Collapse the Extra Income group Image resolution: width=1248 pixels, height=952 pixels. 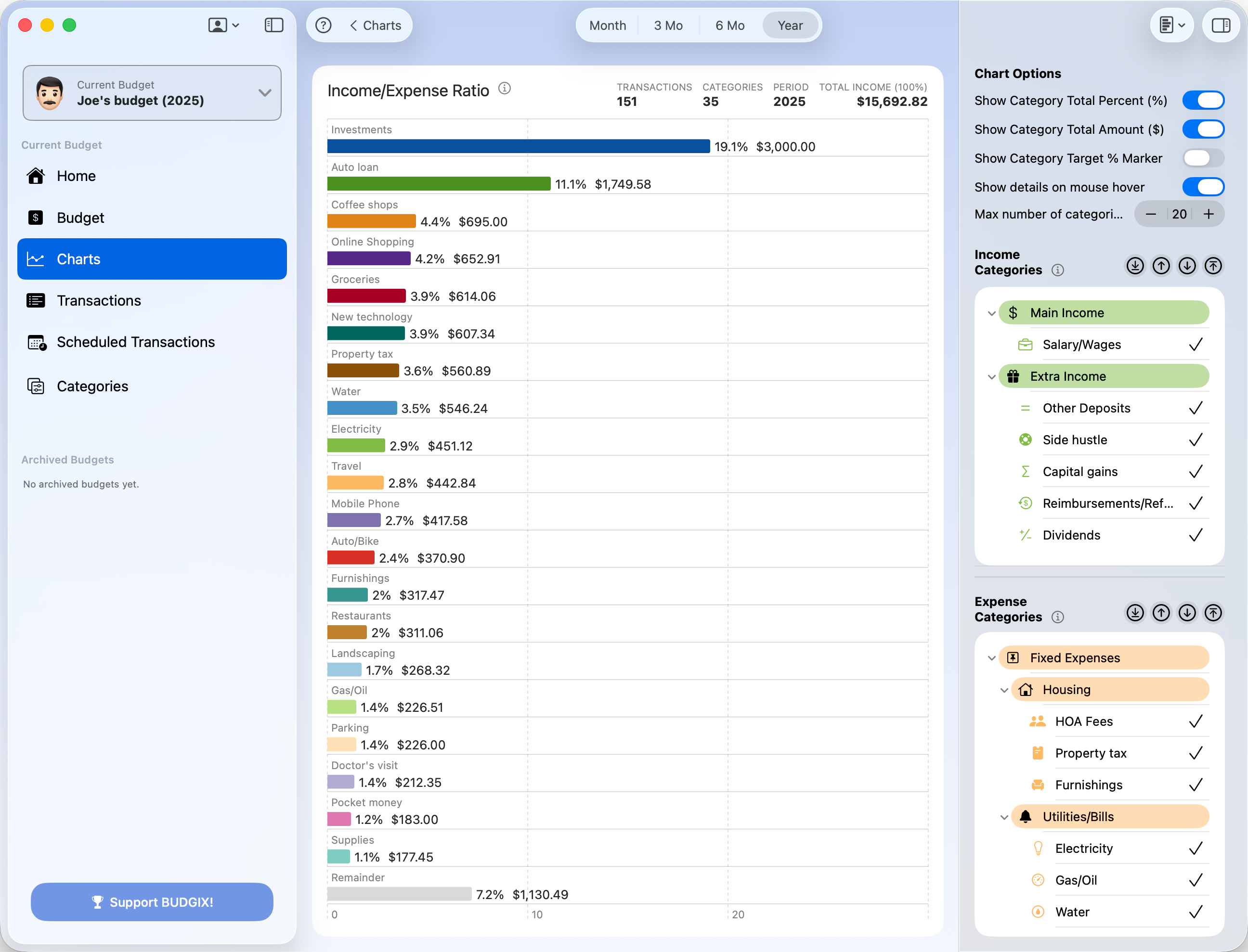point(991,377)
